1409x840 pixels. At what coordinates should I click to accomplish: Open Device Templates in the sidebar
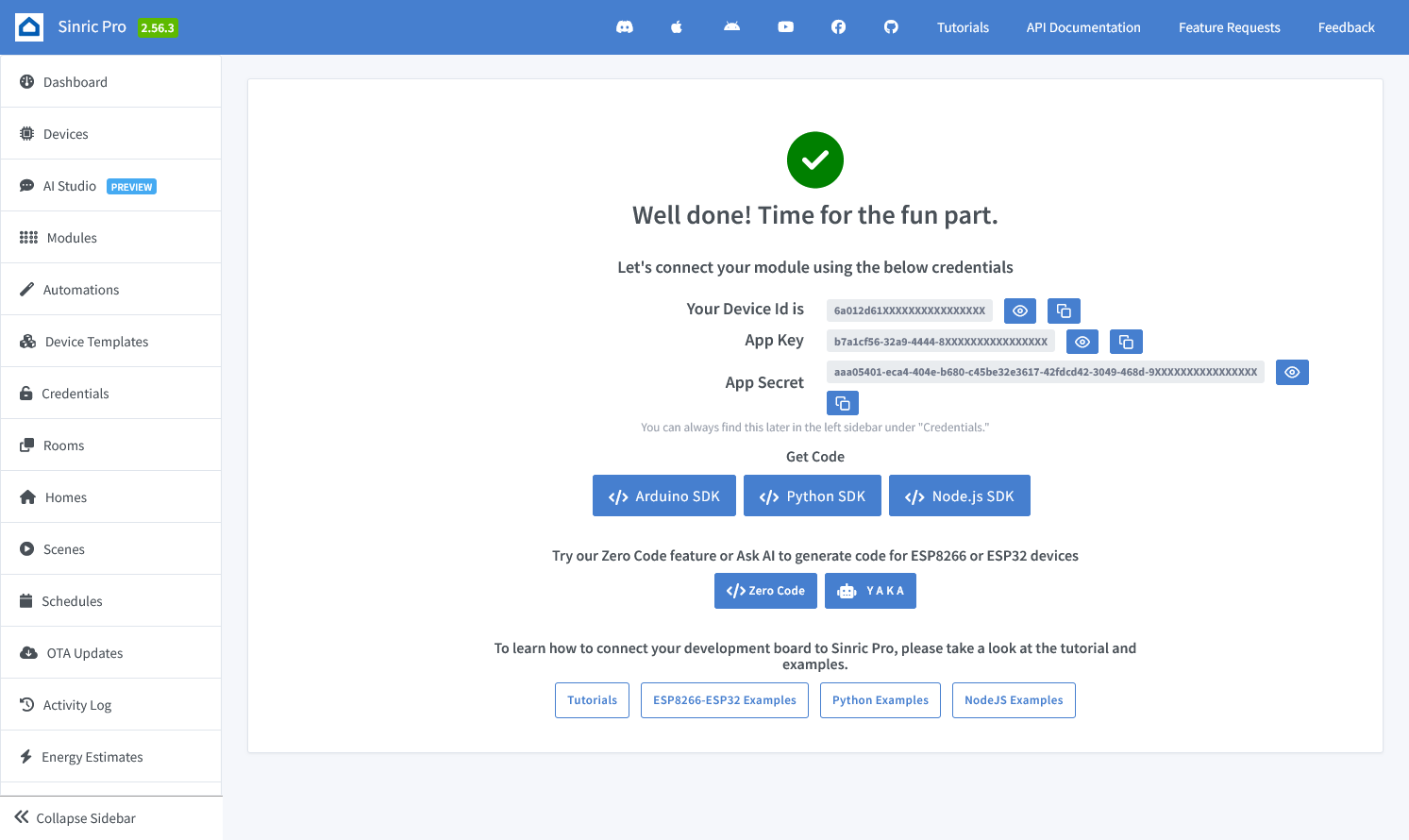[111, 342]
